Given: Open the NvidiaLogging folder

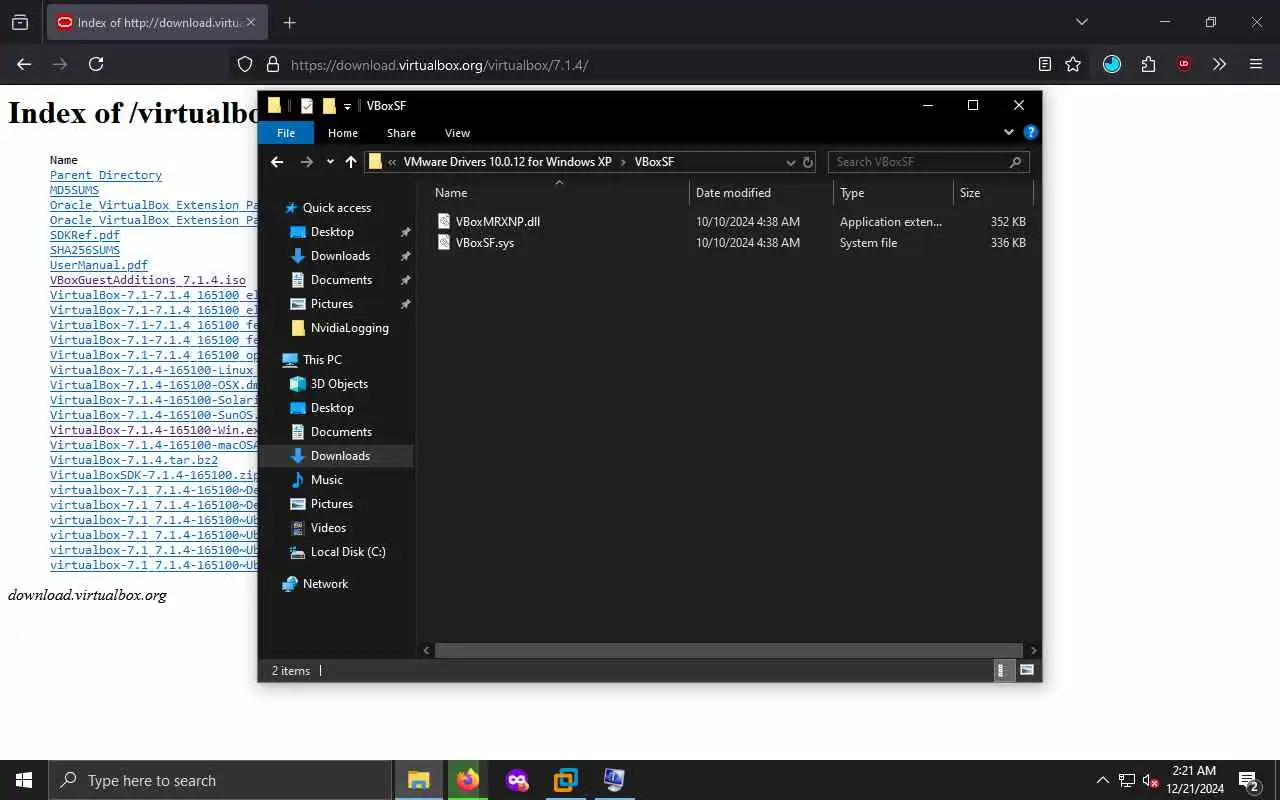Looking at the screenshot, I should tap(349, 328).
